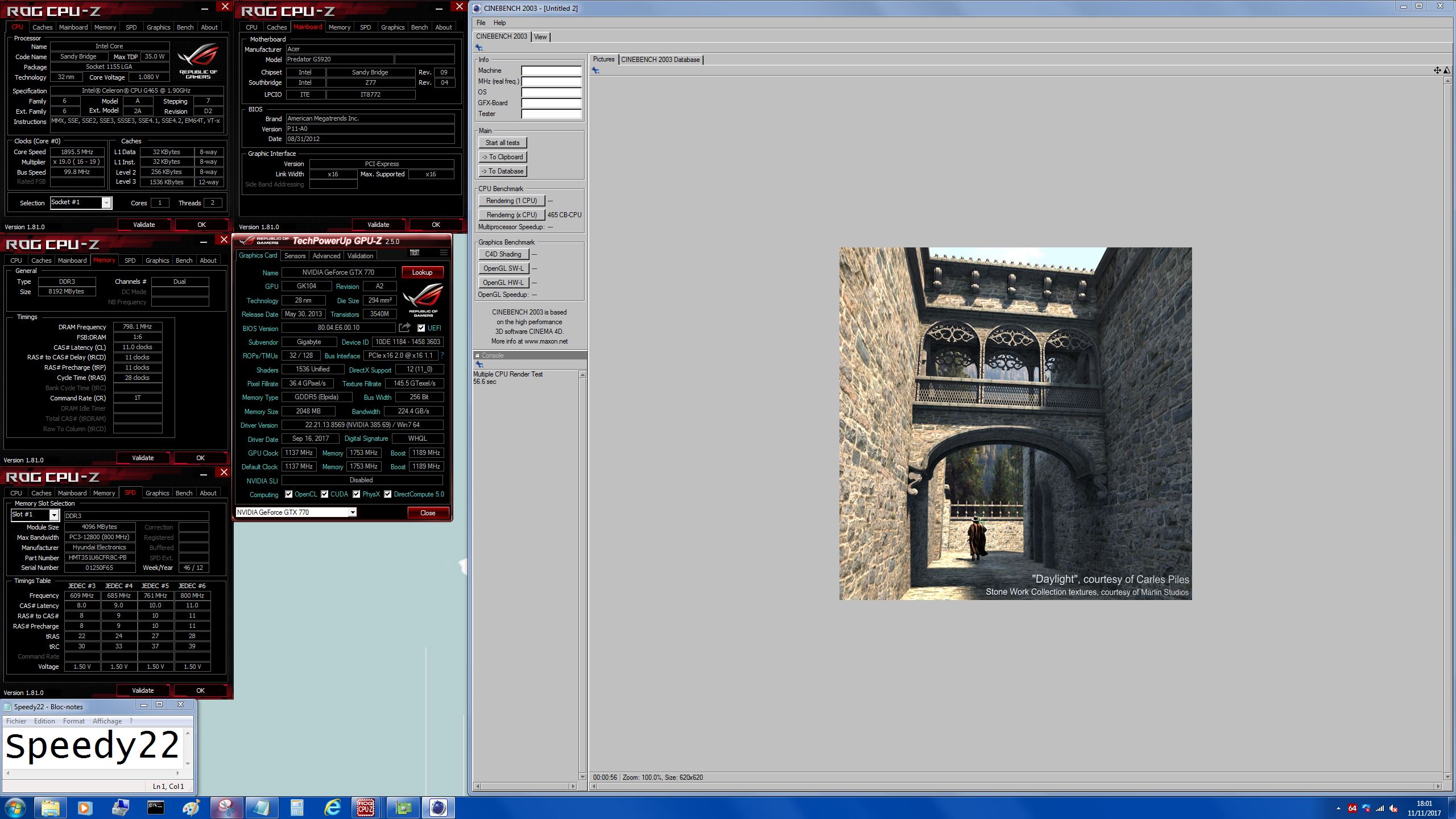Open the Advanced tab in GPU-Z
The height and width of the screenshot is (819, 1456).
coord(326,256)
